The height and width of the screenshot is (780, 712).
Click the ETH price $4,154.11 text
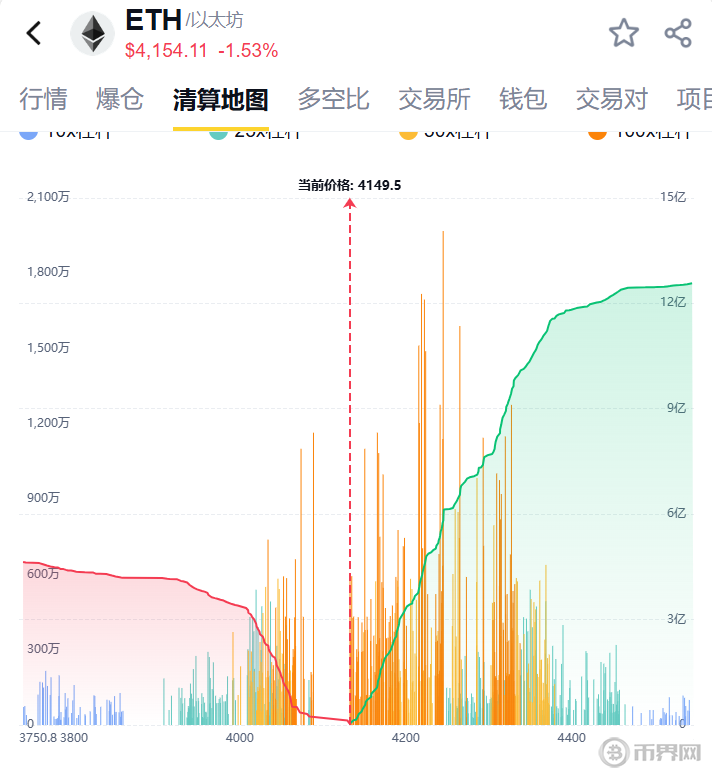coord(167,50)
